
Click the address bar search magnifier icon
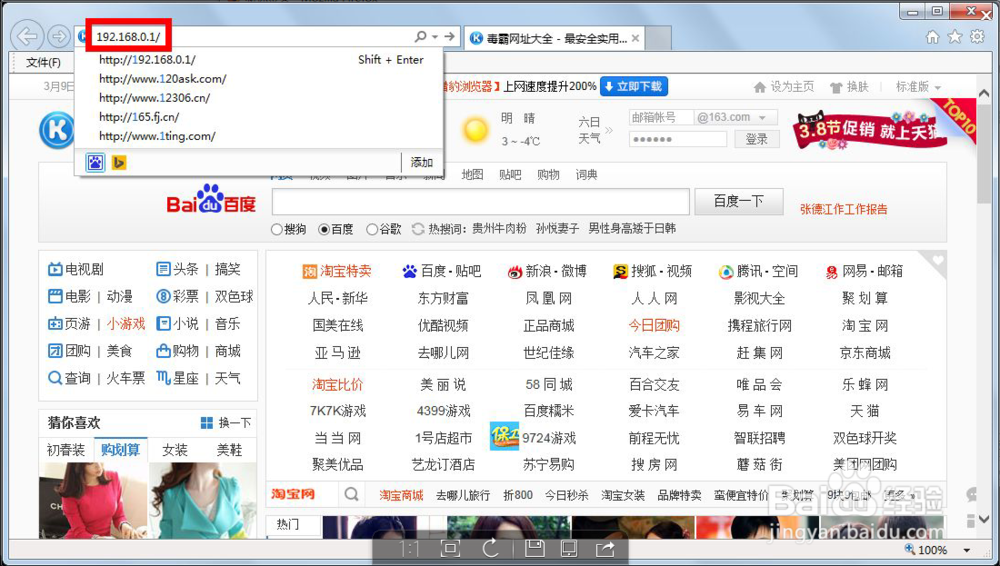[420, 36]
